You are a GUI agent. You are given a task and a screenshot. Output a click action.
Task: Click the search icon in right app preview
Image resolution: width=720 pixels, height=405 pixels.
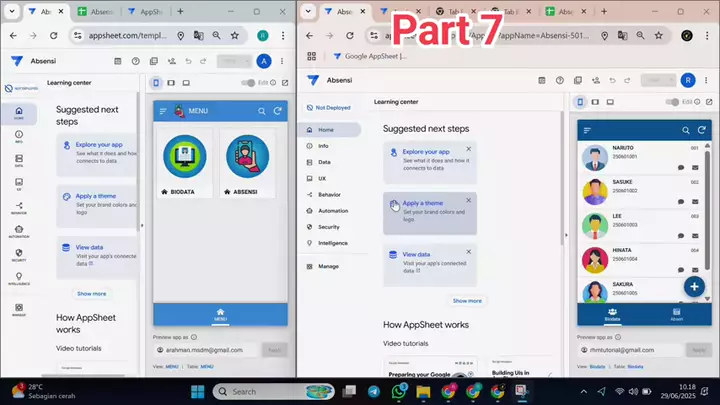click(686, 130)
